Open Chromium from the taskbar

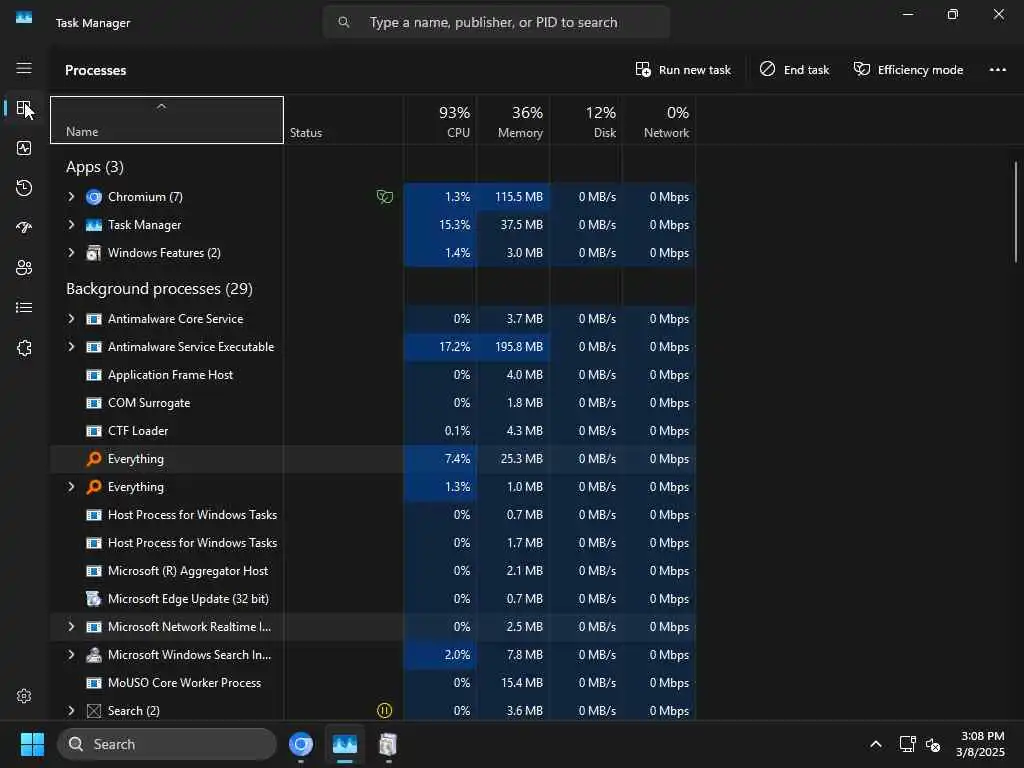(301, 744)
